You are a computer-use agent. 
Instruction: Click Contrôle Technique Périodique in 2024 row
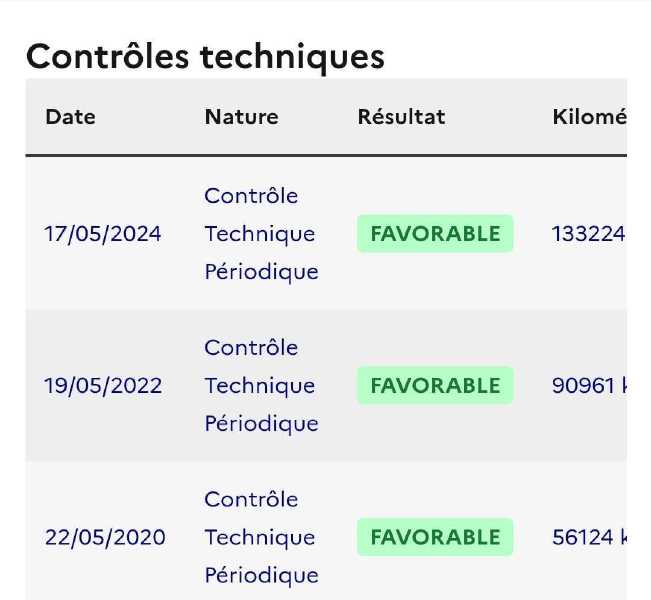click(262, 234)
